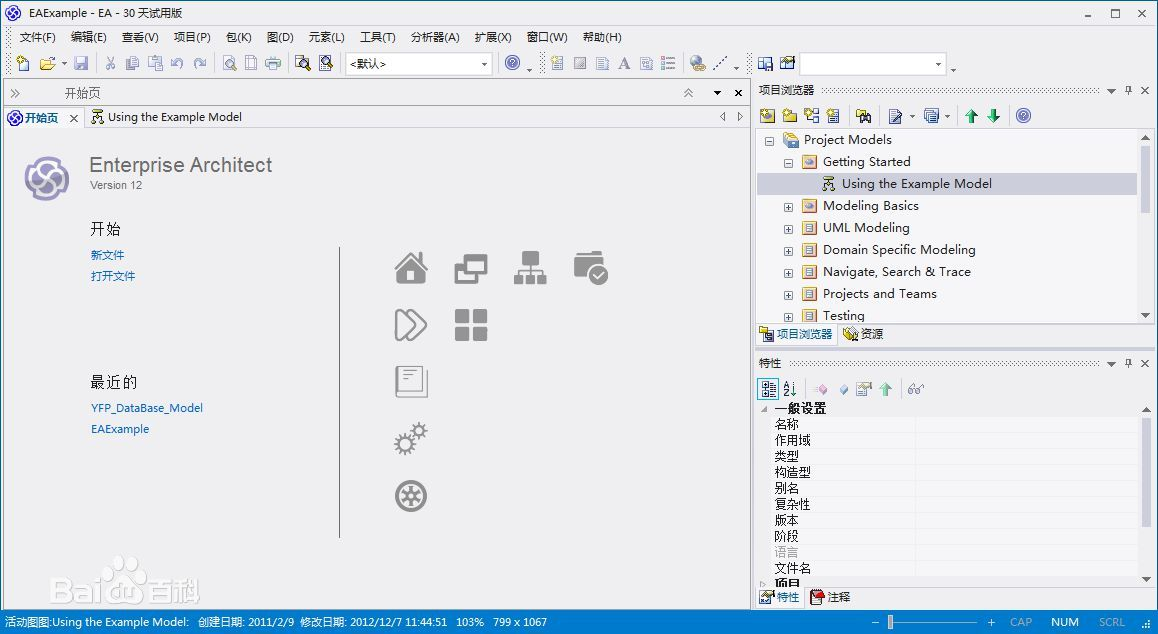Toggle auto-hide pin on Properties panel
Viewport: 1158px width, 634px height.
(x=1128, y=363)
